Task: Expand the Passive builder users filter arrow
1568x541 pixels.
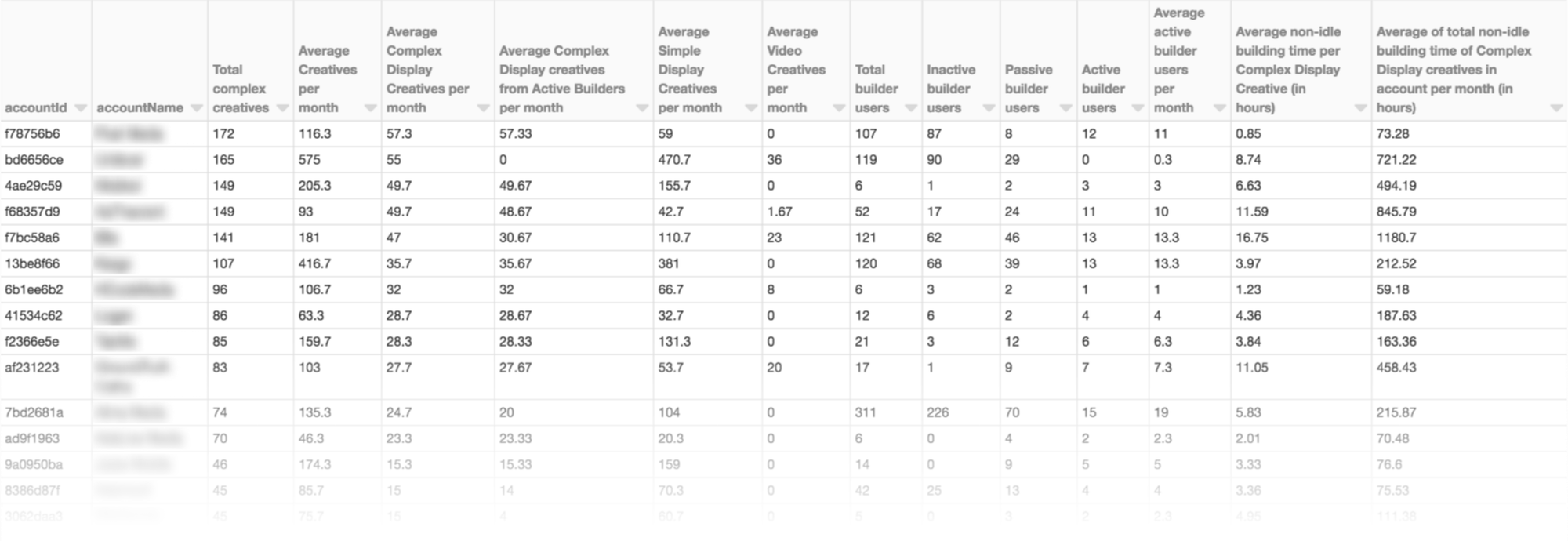Action: (x=1065, y=108)
